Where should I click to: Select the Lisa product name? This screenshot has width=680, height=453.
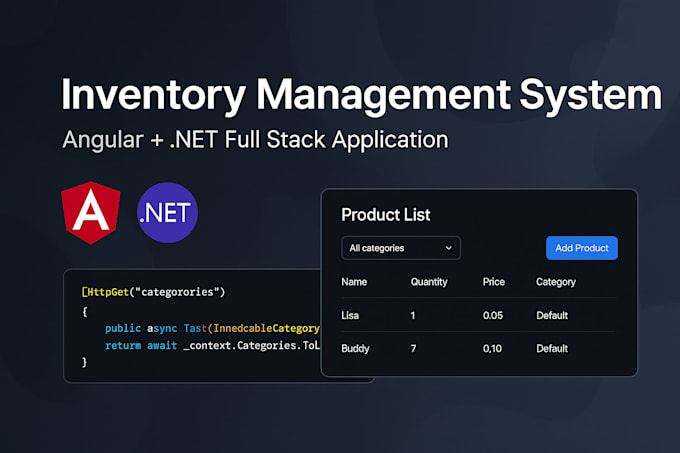350,315
